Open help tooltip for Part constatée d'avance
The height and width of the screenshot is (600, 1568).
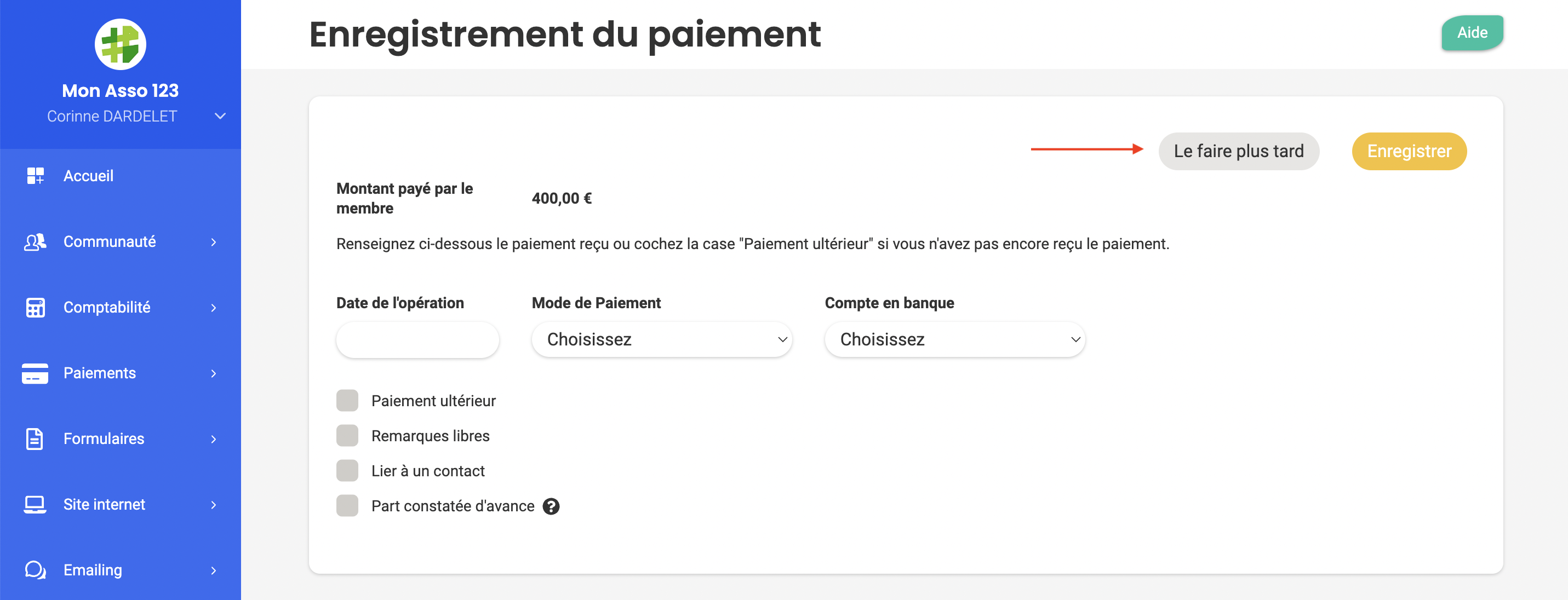click(551, 506)
